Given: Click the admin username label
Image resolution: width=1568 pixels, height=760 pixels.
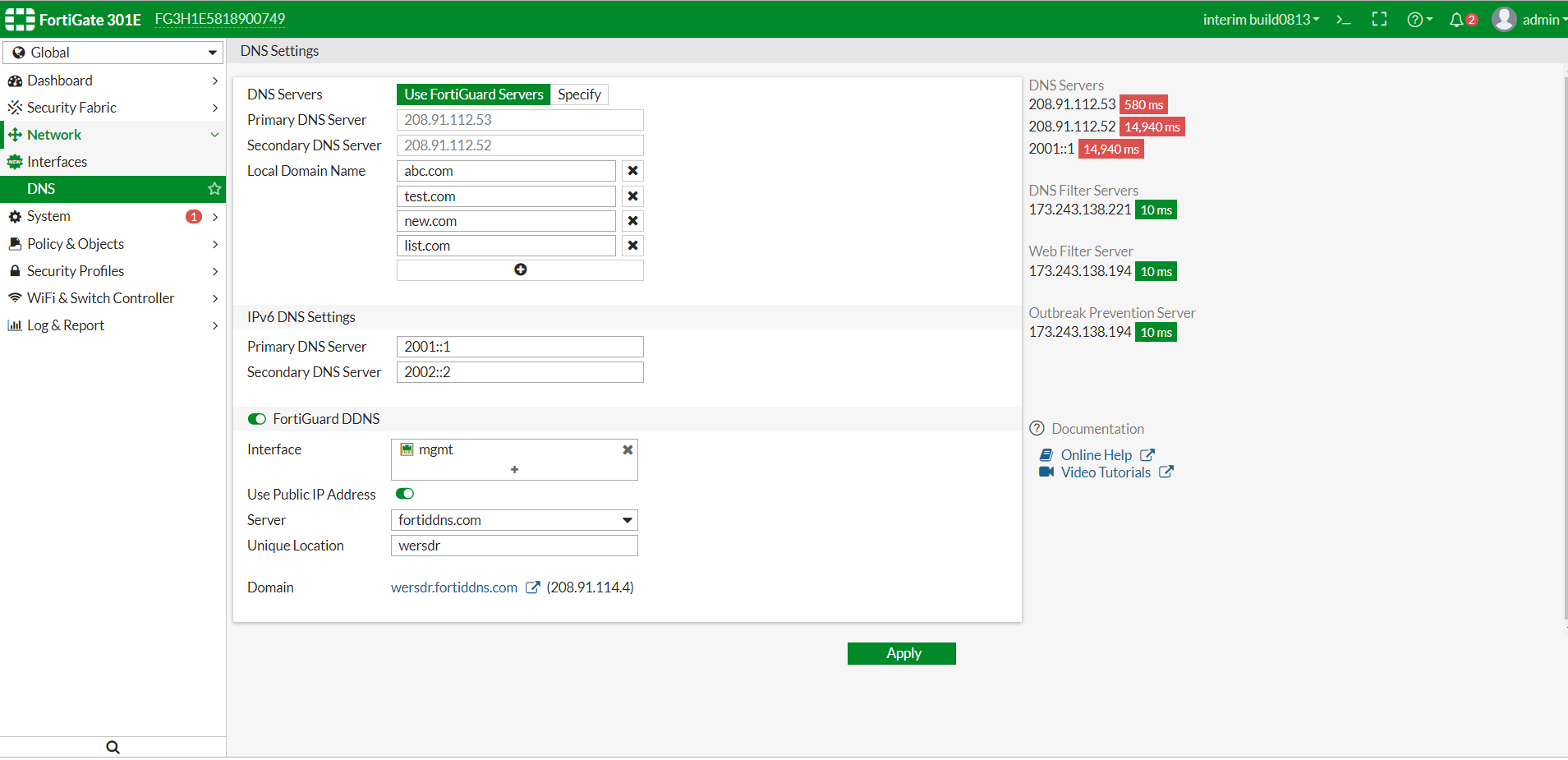Looking at the screenshot, I should click(x=1540, y=20).
